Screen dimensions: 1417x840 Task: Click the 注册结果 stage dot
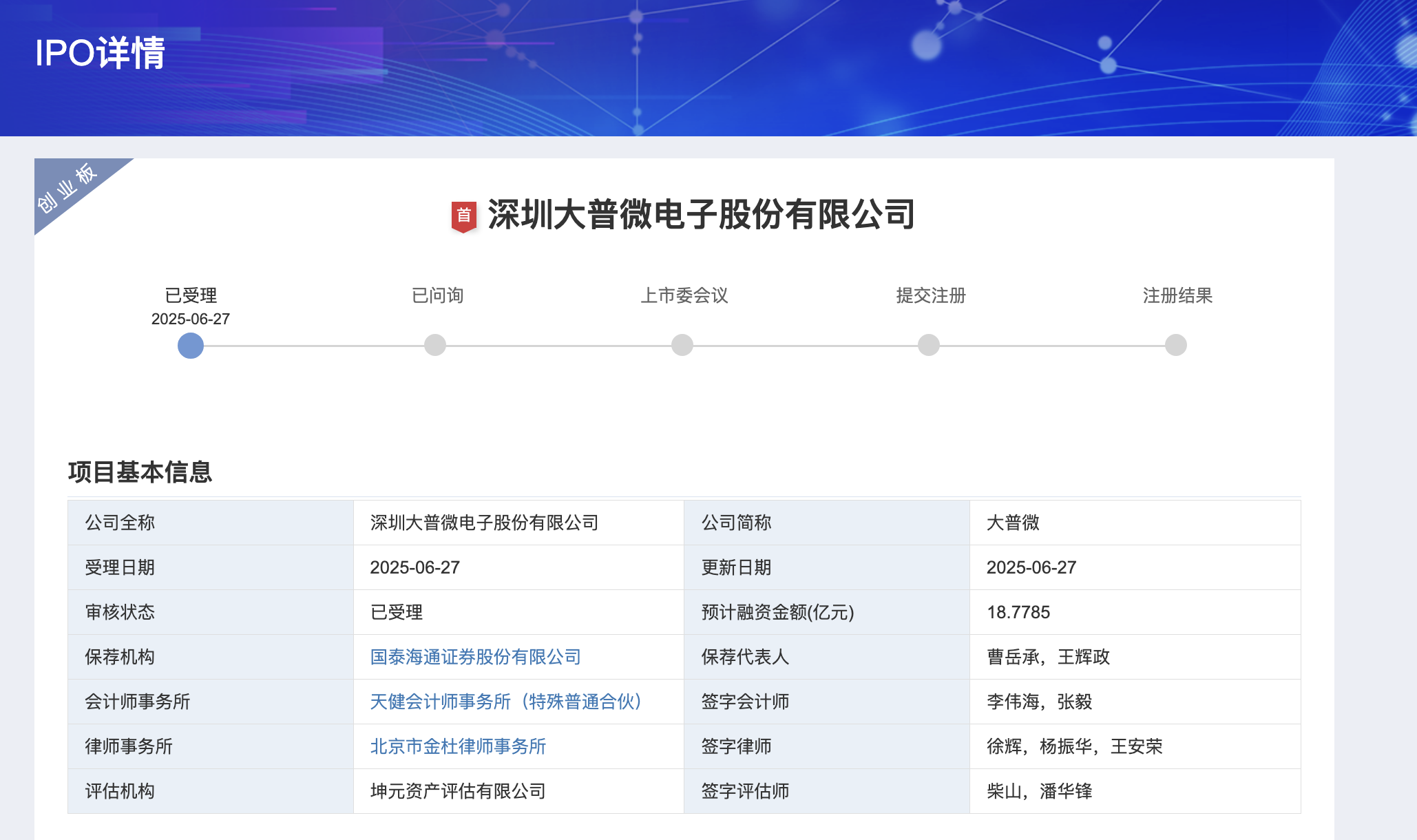coord(1176,345)
